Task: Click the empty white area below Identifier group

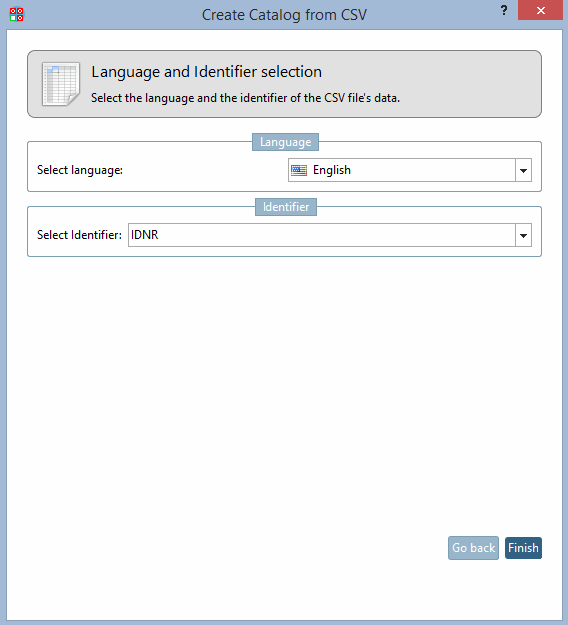Action: tap(284, 391)
